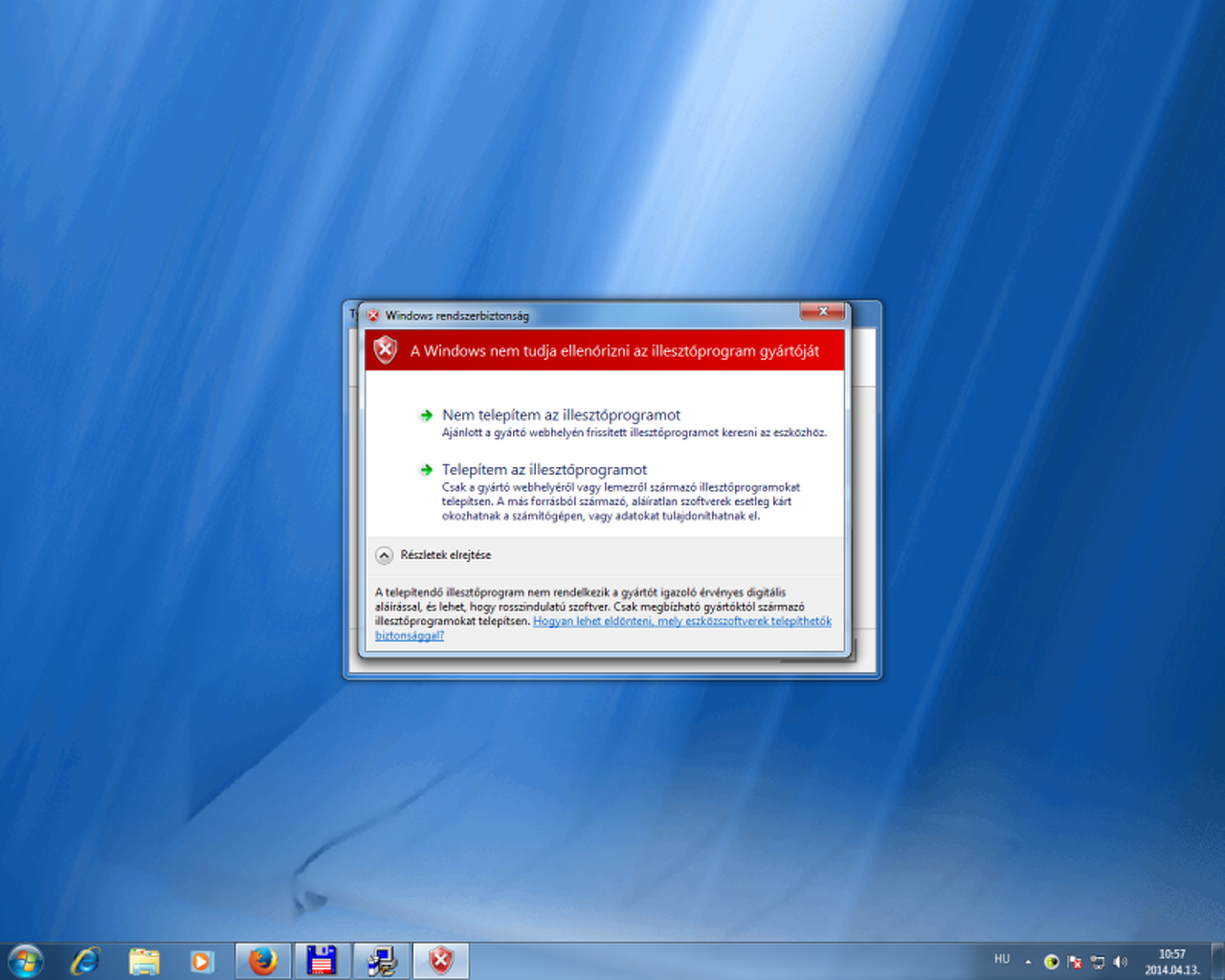Collapse details with Részletek elrejtése

point(434,555)
